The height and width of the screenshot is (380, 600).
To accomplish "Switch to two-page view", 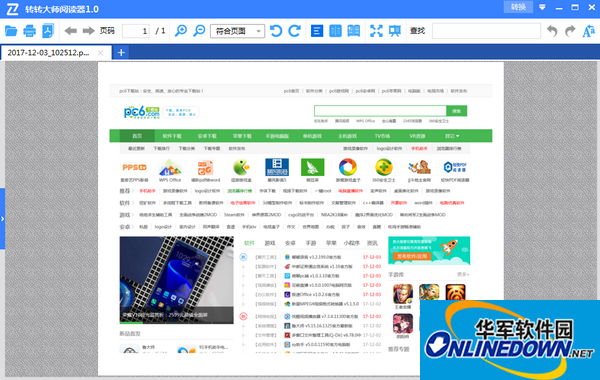I will [335, 31].
